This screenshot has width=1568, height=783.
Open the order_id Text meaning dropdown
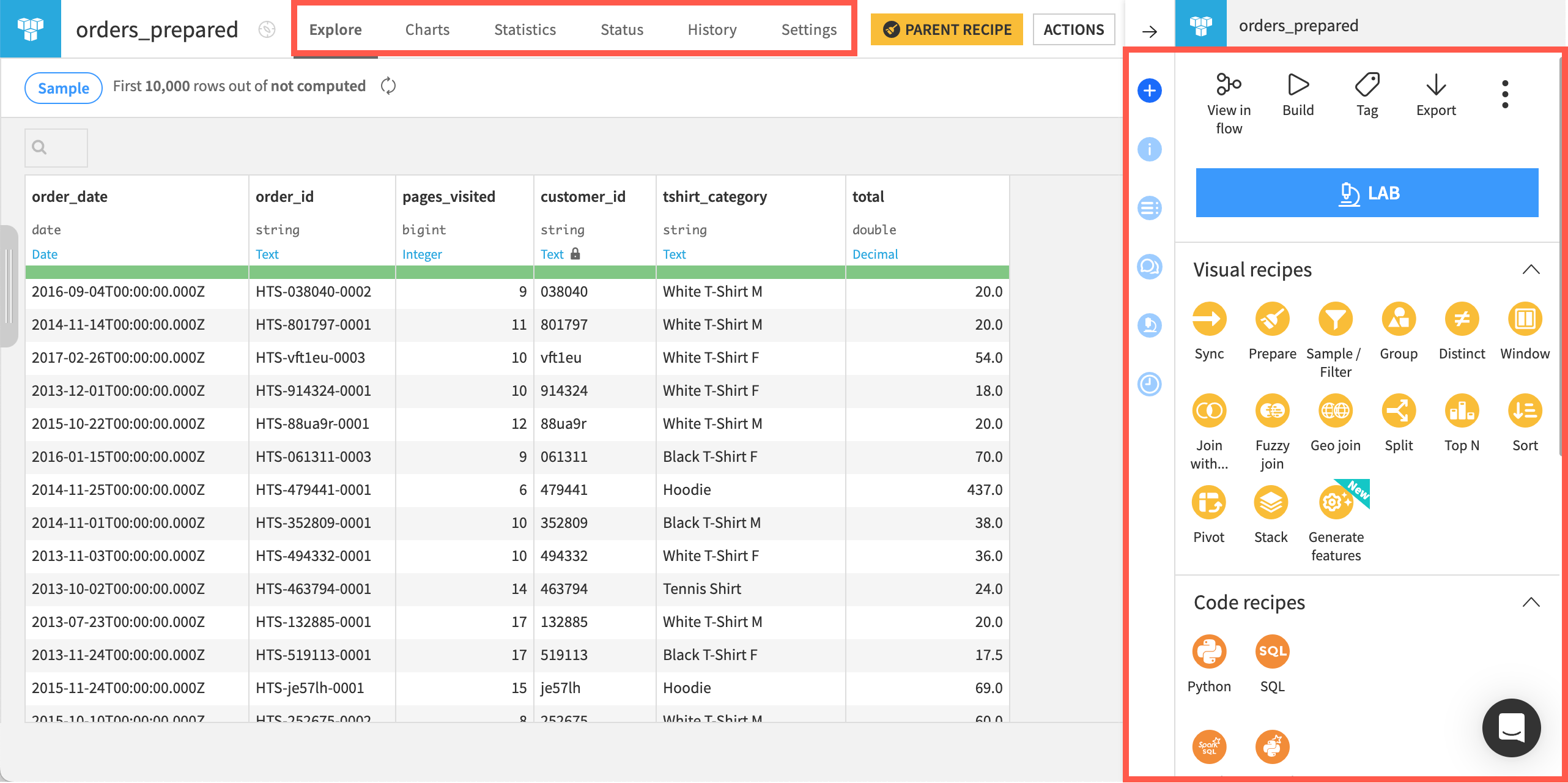pyautogui.click(x=267, y=254)
